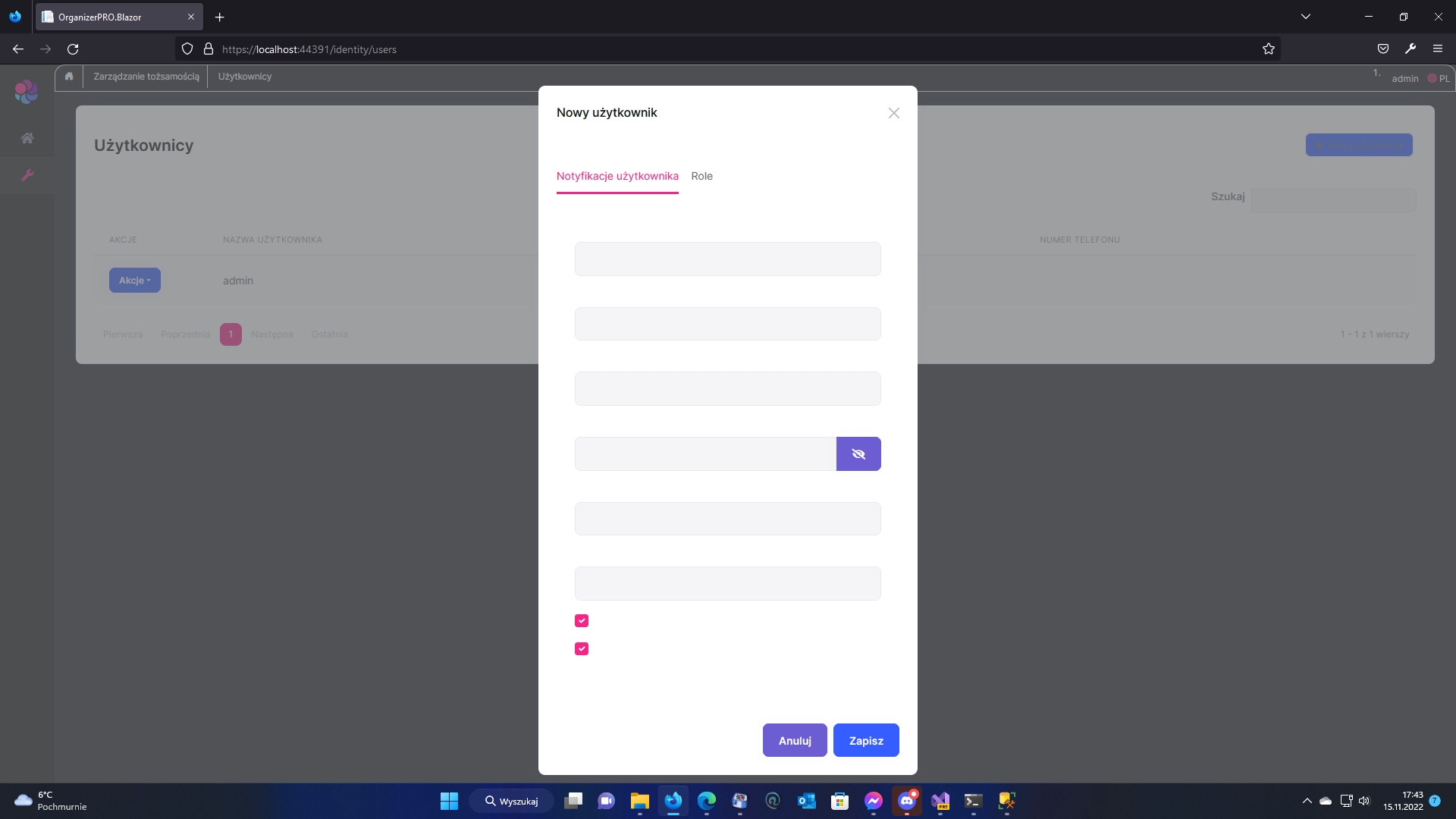Screen dimensions: 1456x819
Task: Uncheck the first pink checkbox
Action: coord(581,620)
